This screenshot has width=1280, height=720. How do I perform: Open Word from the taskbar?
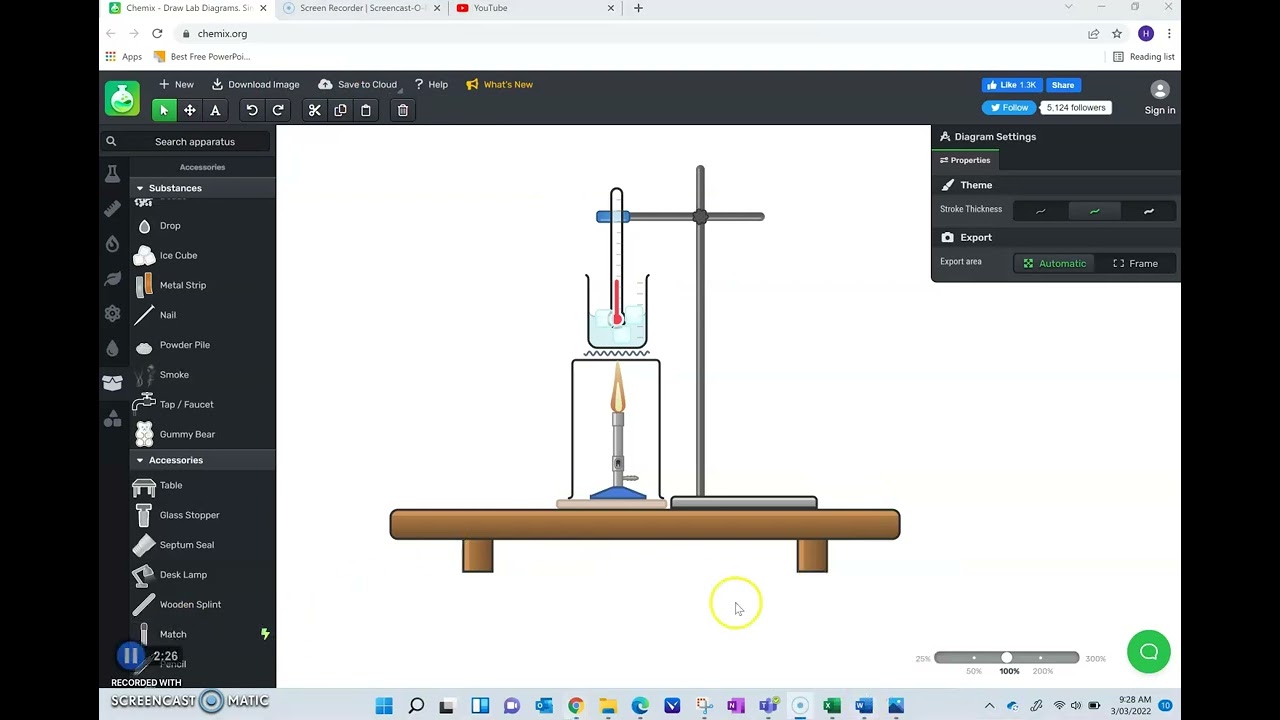pyautogui.click(x=864, y=706)
